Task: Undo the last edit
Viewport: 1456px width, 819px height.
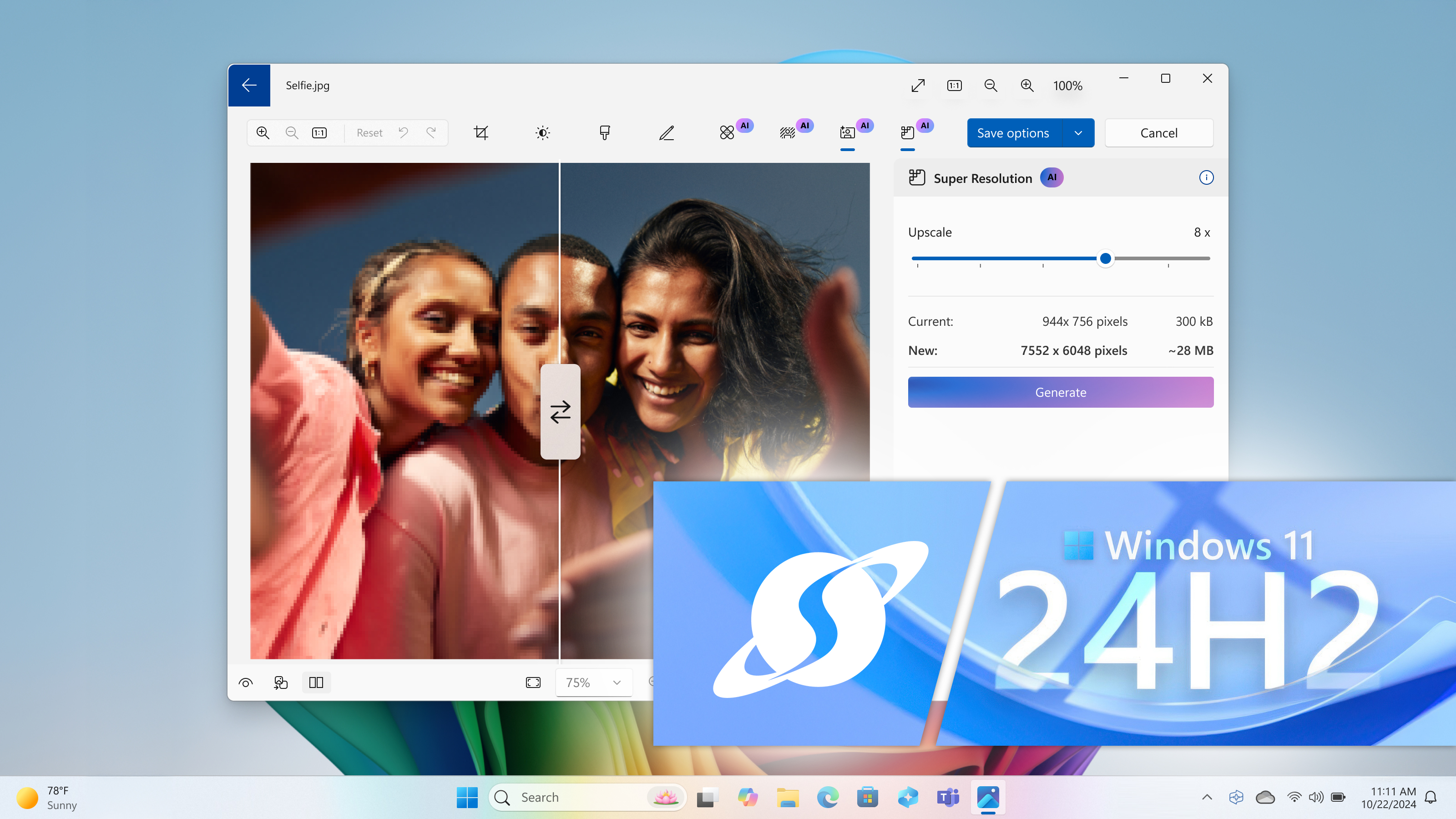Action: pyautogui.click(x=403, y=133)
